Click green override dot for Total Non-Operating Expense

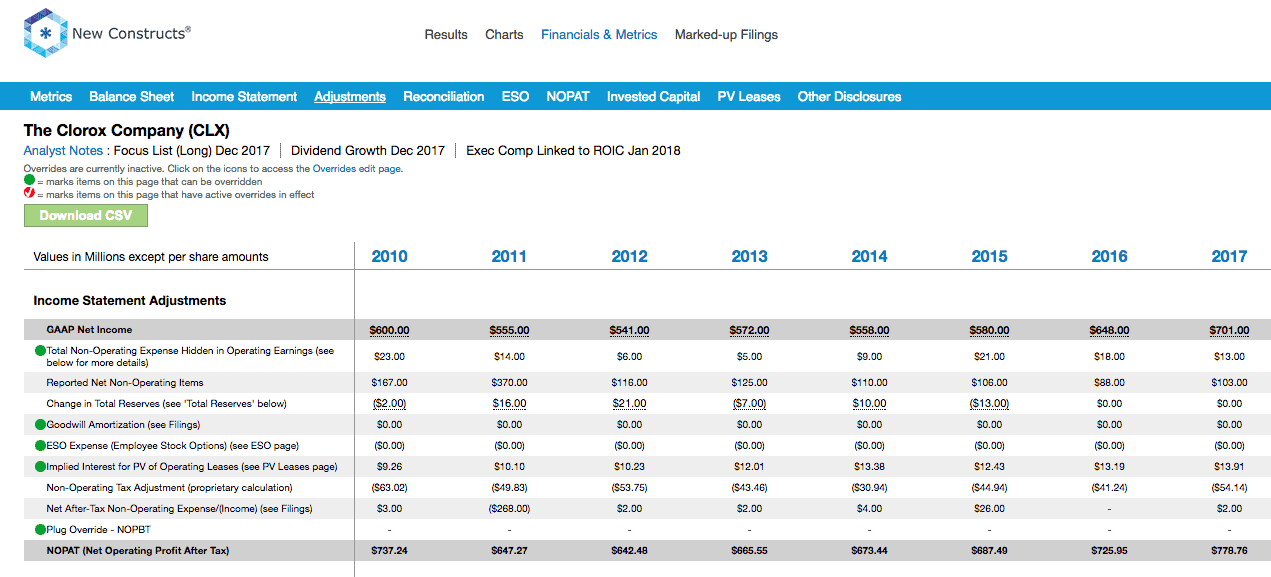click(x=40, y=351)
